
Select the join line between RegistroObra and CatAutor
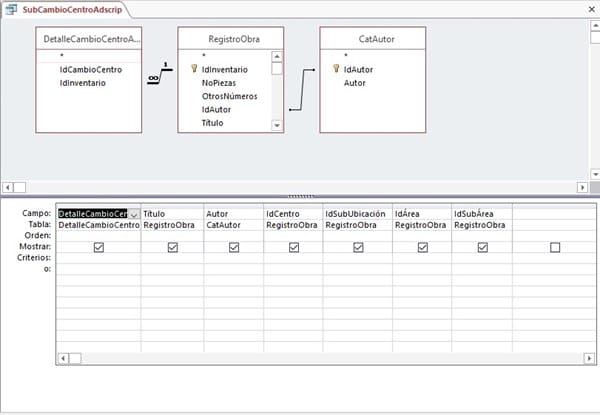tap(302, 90)
